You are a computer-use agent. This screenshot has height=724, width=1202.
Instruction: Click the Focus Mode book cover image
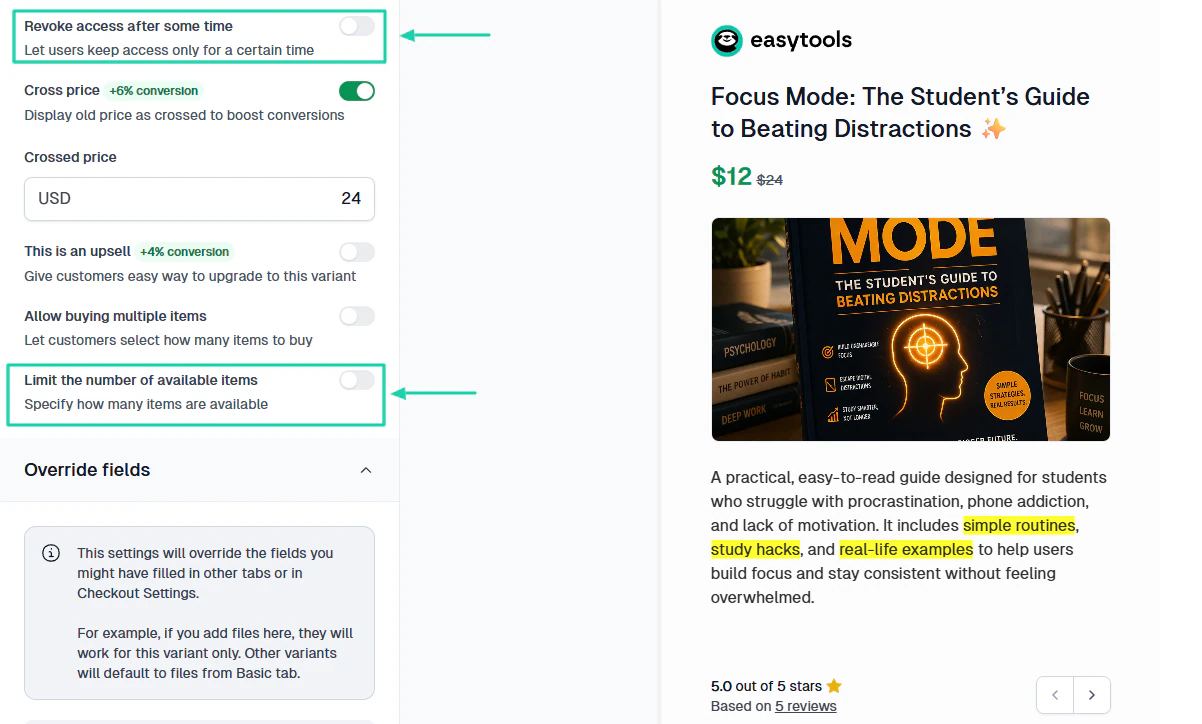click(x=911, y=329)
